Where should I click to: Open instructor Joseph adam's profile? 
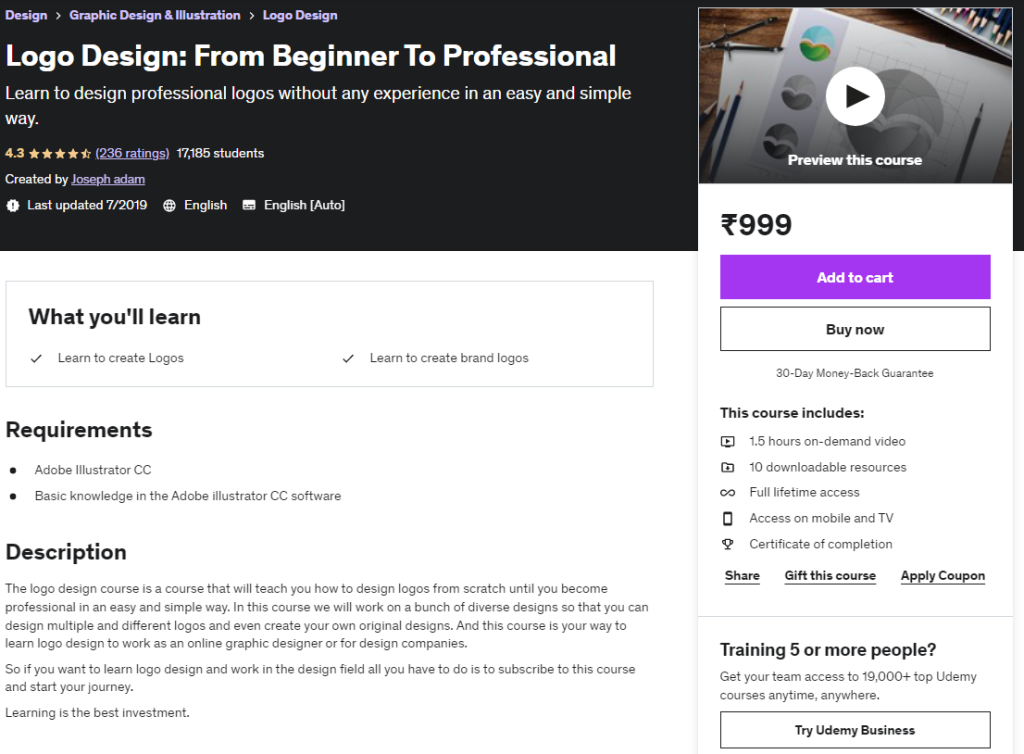point(108,179)
